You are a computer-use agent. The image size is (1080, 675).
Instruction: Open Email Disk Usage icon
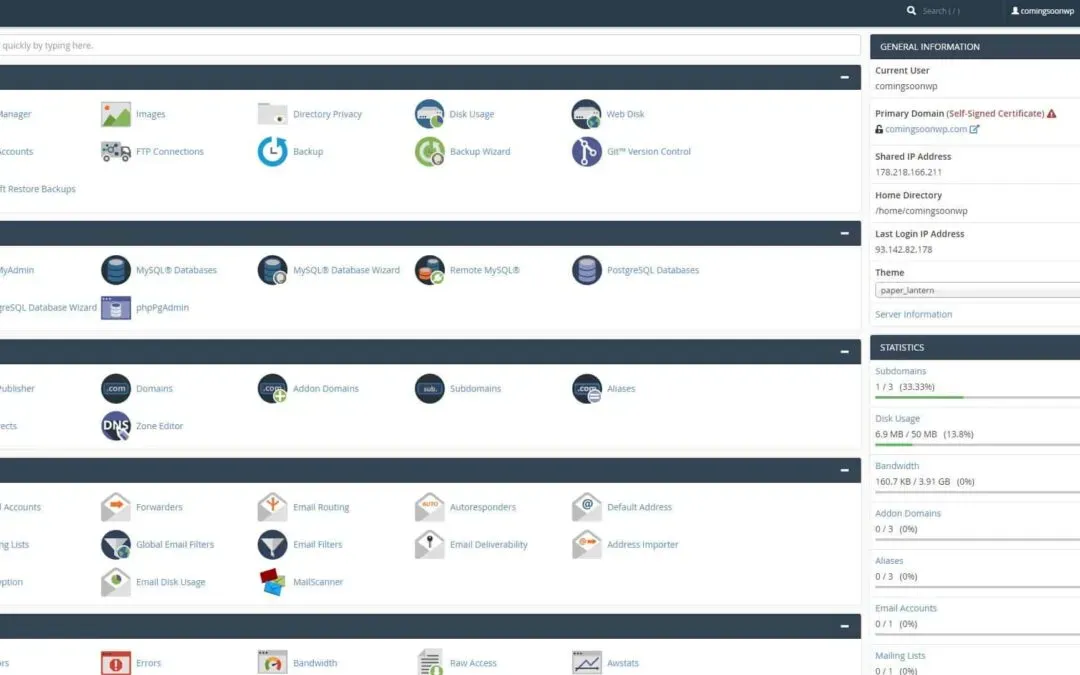click(x=116, y=582)
